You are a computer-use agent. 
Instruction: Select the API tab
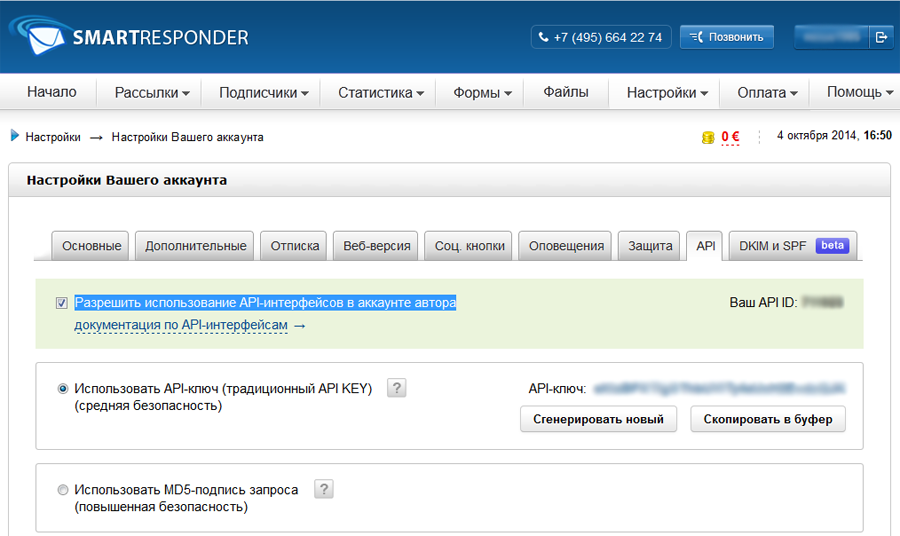point(705,246)
